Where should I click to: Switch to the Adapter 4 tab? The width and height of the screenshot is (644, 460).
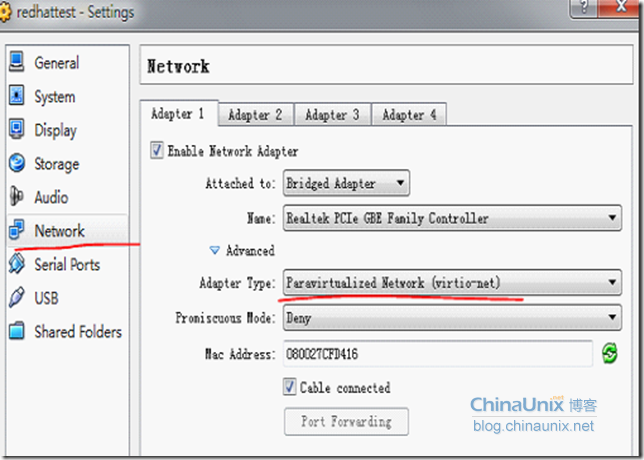[409, 115]
